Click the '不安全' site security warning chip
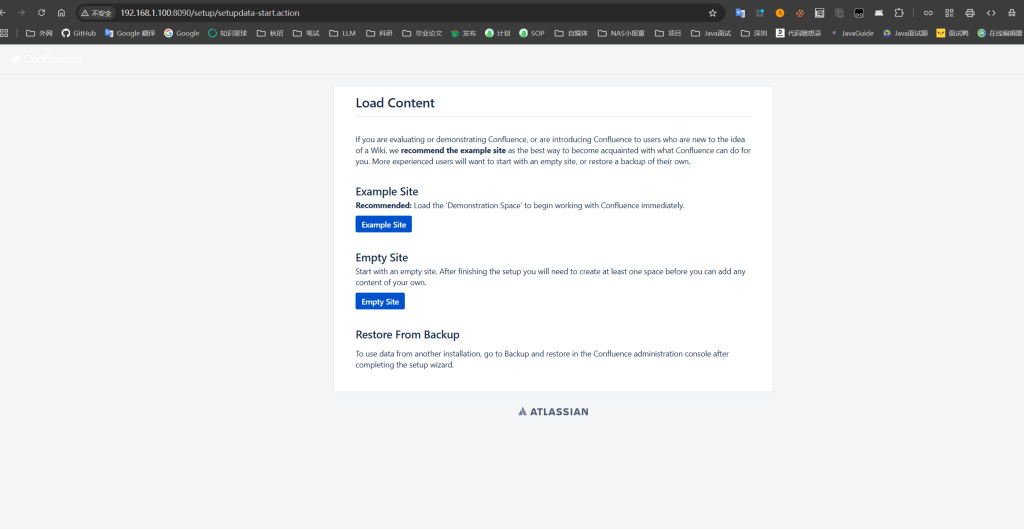 coord(96,13)
